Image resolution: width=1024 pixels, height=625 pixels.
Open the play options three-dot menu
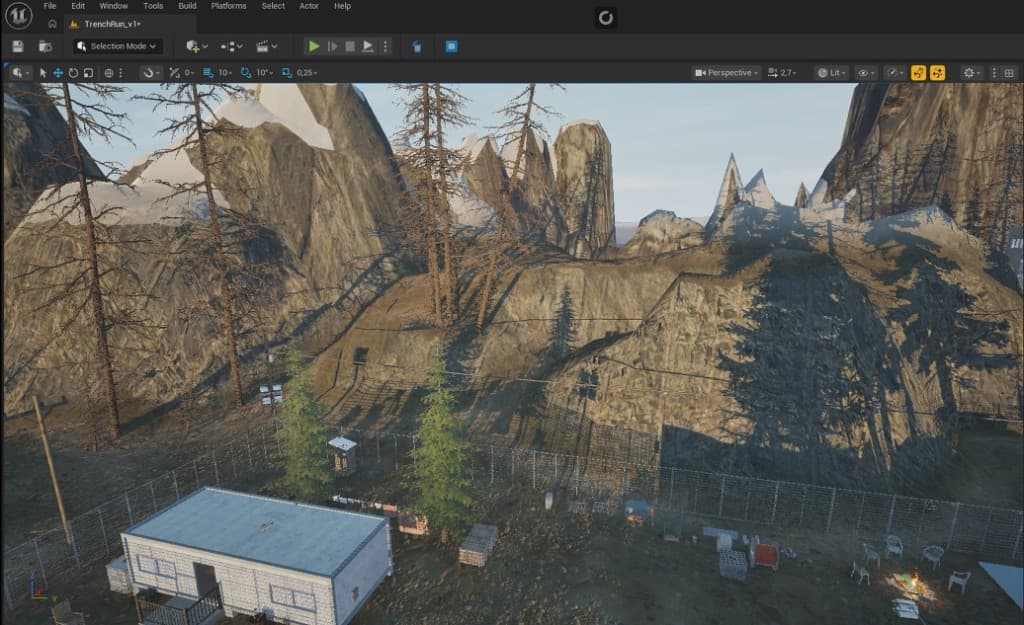click(x=385, y=46)
